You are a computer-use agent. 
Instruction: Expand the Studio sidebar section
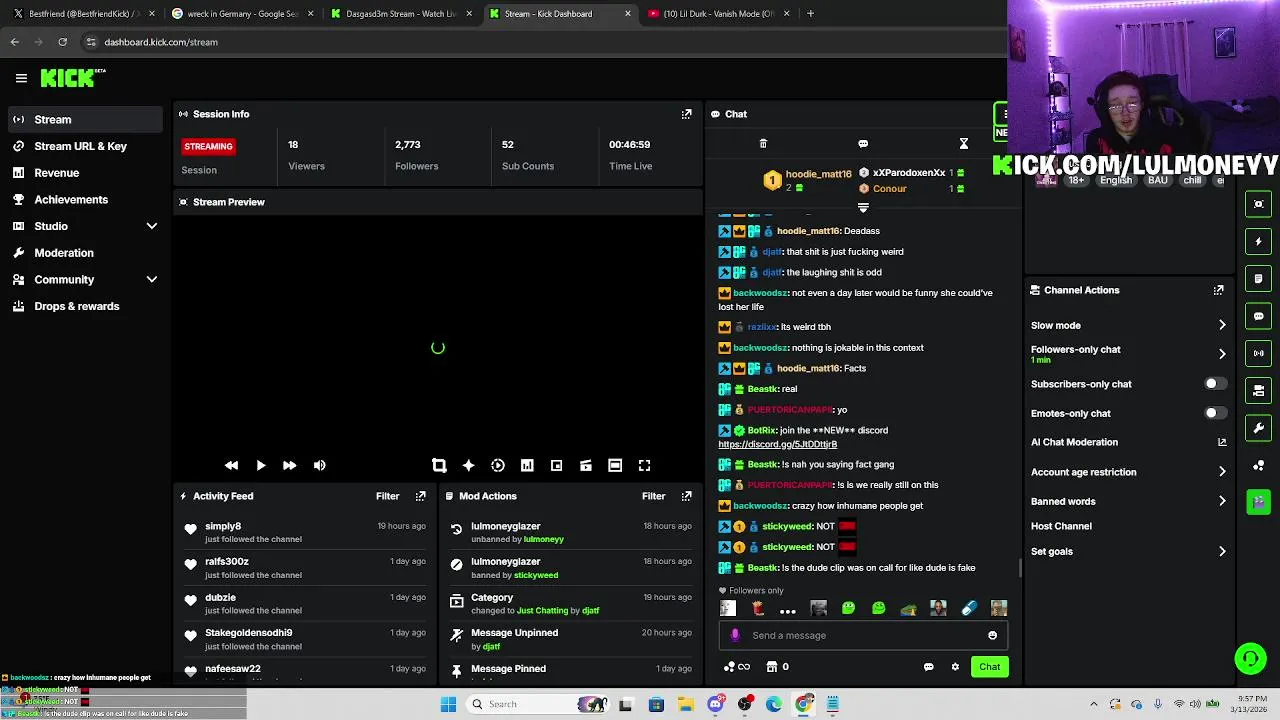pos(152,226)
